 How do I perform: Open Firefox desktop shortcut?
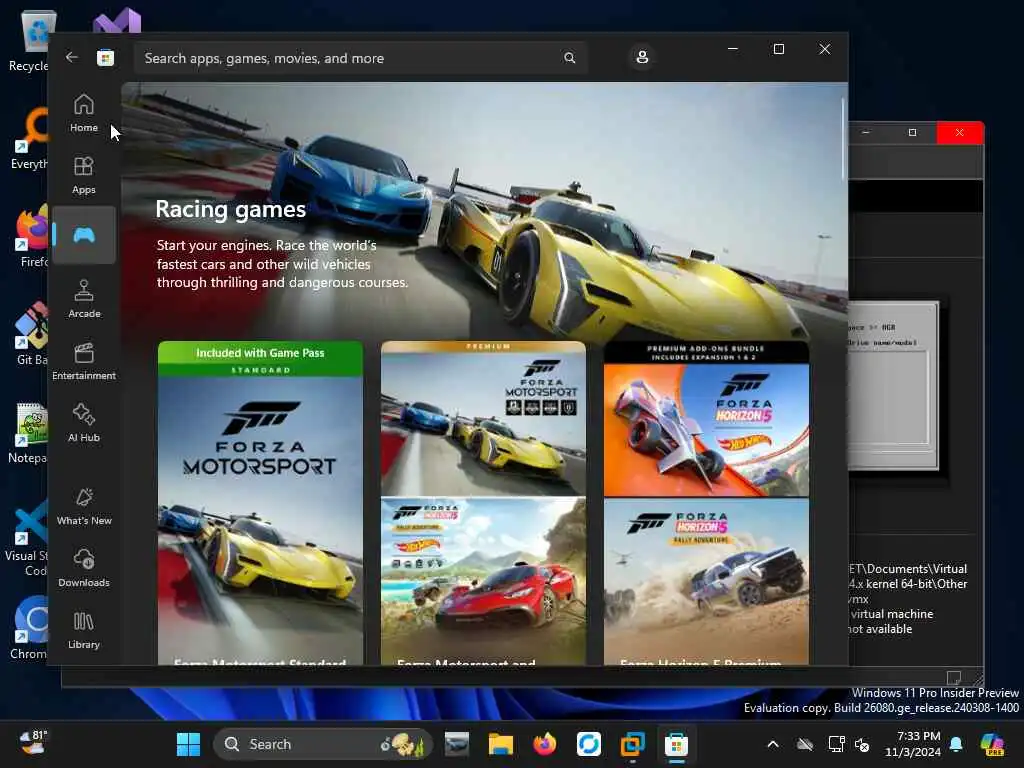click(x=32, y=236)
